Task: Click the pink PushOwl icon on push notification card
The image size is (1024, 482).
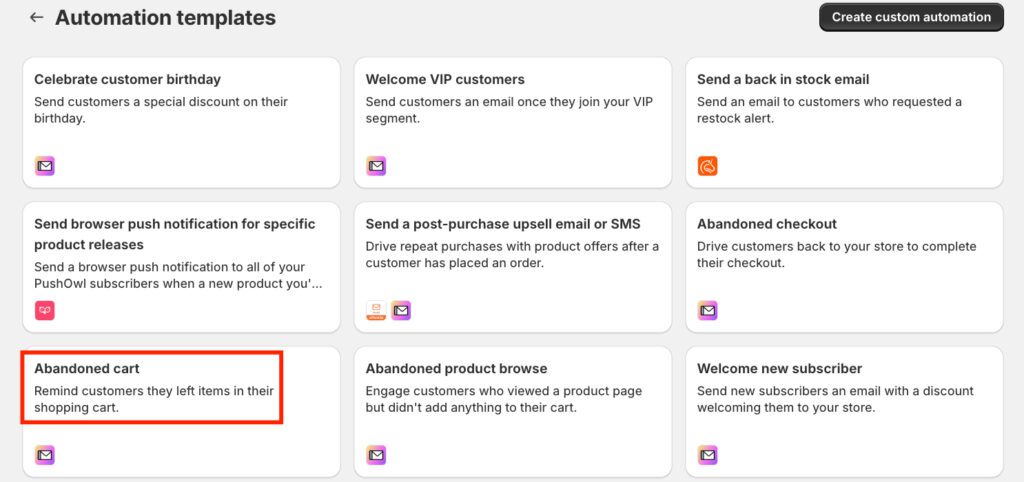Action: [44, 311]
